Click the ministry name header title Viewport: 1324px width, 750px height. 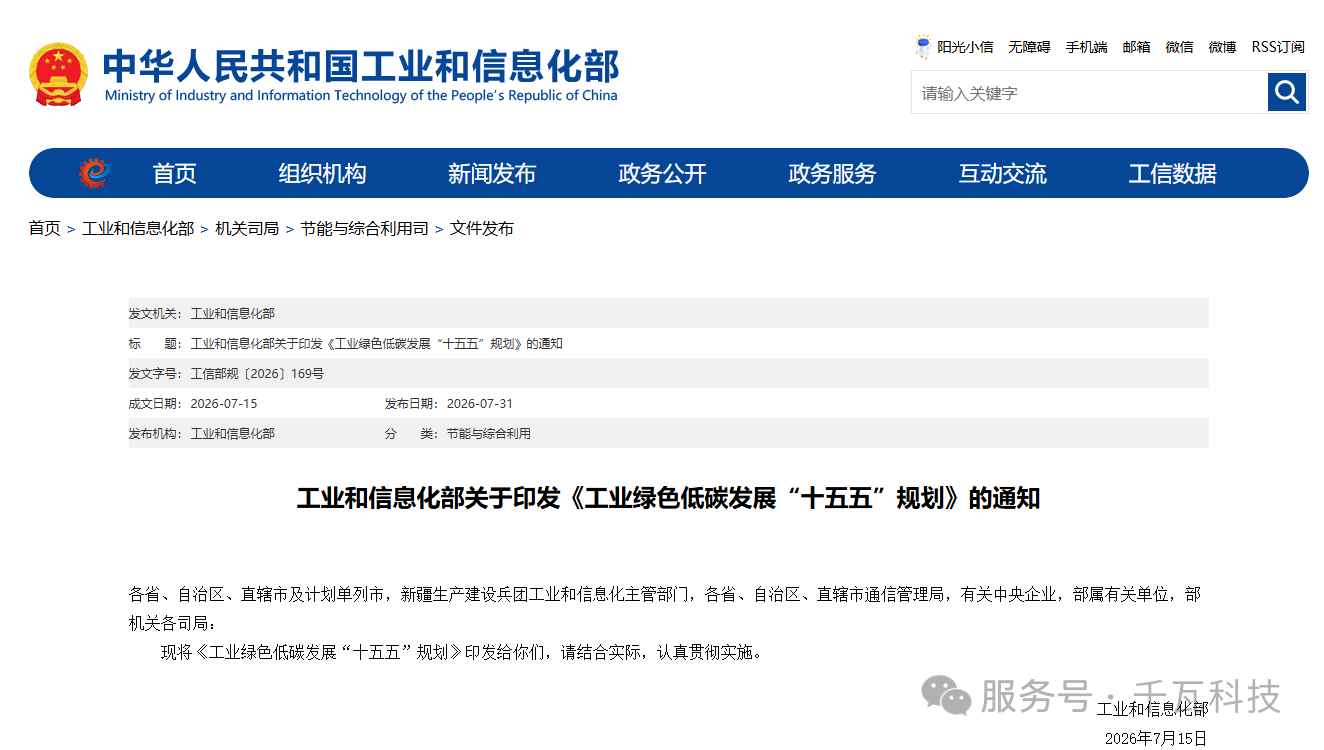pyautogui.click(x=361, y=65)
